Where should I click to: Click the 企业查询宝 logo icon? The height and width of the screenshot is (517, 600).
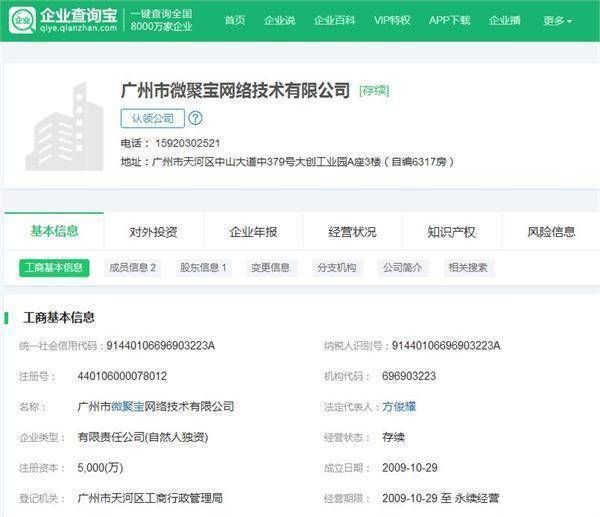[22, 20]
